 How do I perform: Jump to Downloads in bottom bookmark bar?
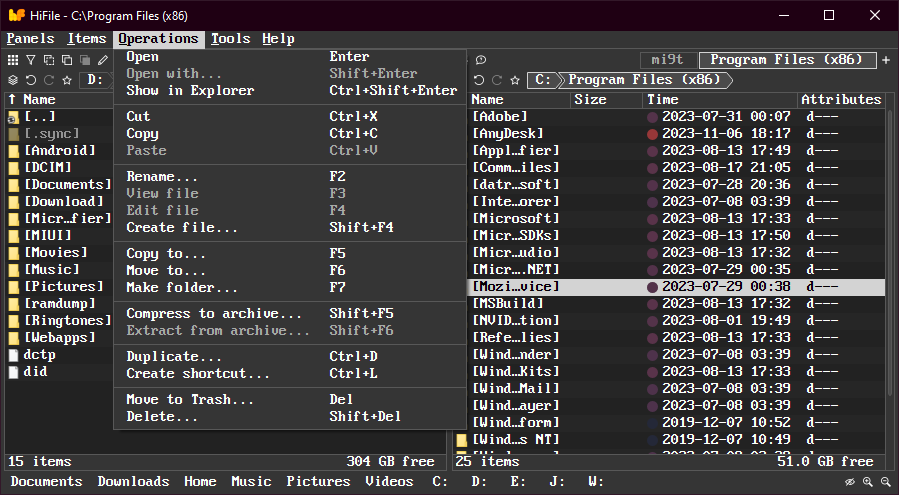133,482
